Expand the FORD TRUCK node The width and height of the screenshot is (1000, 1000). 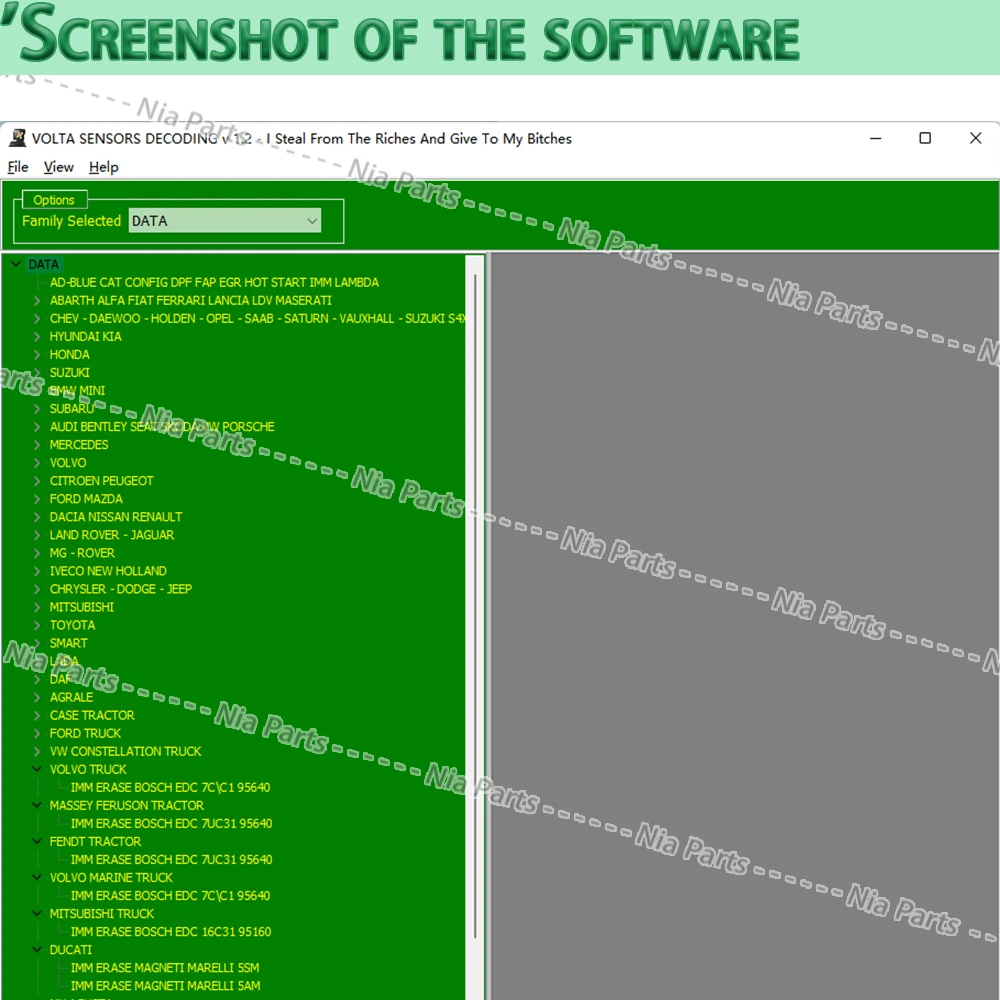click(x=37, y=733)
